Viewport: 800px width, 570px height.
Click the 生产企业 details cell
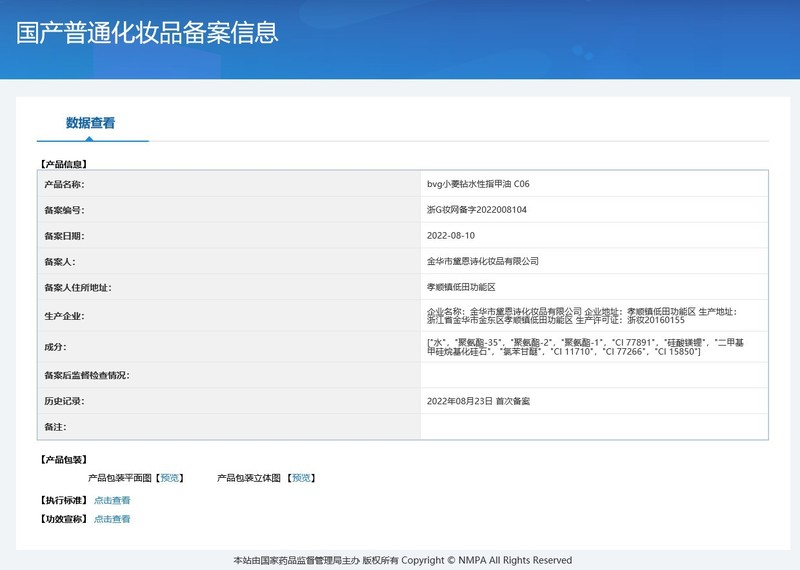point(594,316)
